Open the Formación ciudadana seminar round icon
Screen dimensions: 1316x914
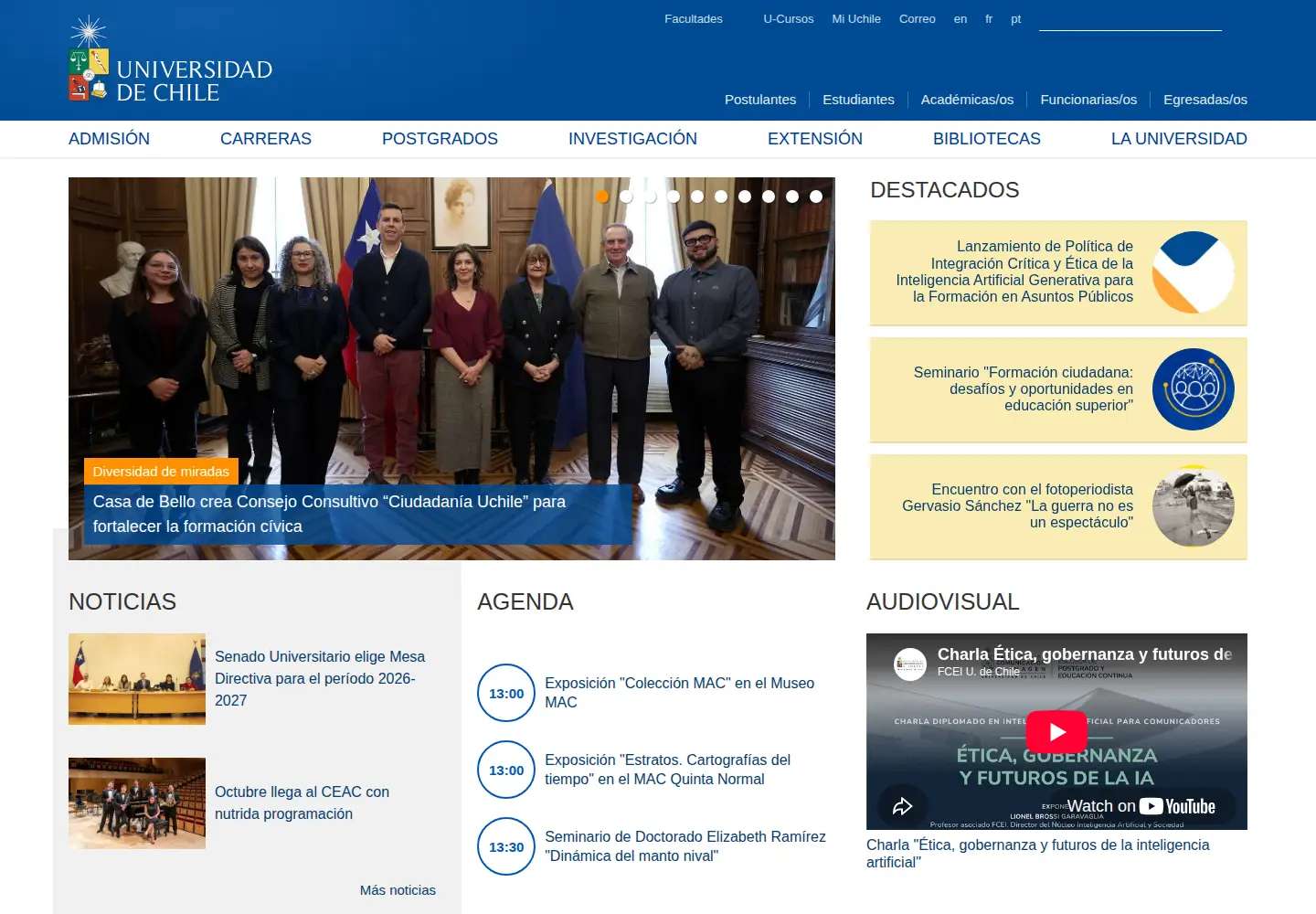click(1194, 389)
